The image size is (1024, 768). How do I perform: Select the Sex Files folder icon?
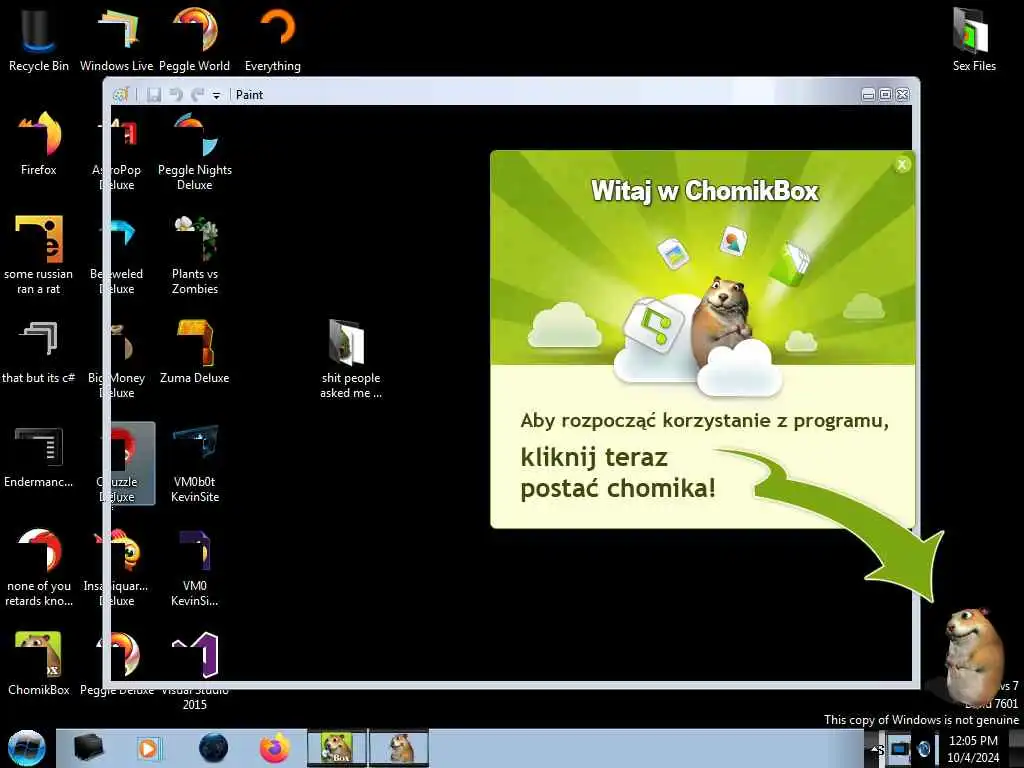(x=974, y=39)
